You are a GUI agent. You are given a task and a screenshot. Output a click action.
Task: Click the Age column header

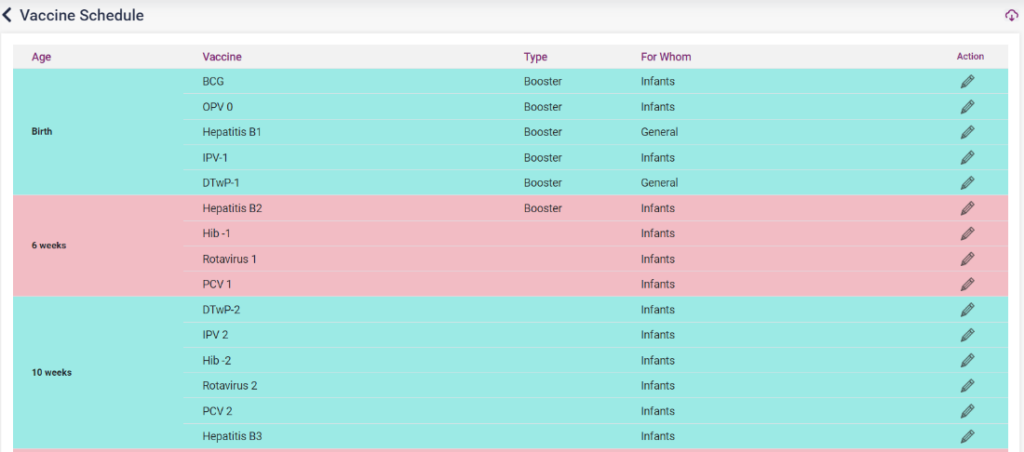[41, 57]
